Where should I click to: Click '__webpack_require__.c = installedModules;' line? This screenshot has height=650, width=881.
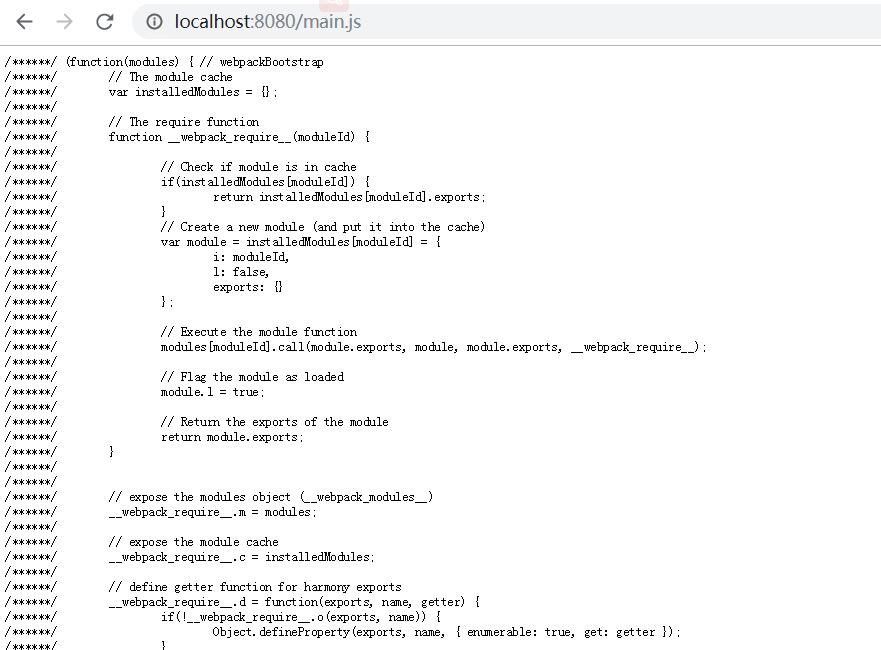pyautogui.click(x=242, y=557)
